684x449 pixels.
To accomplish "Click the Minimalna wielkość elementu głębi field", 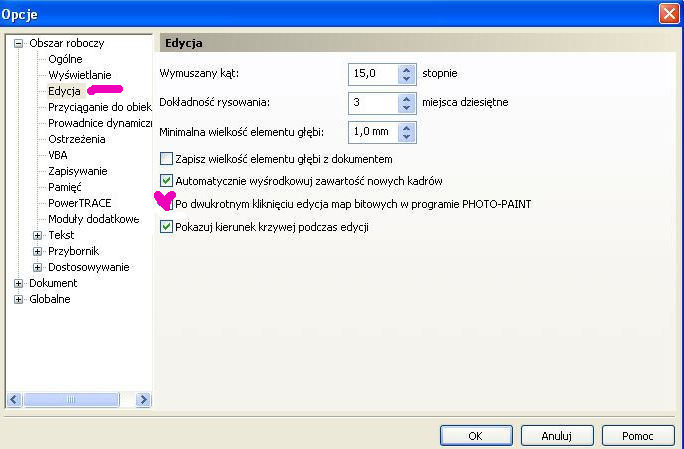I will pos(373,131).
